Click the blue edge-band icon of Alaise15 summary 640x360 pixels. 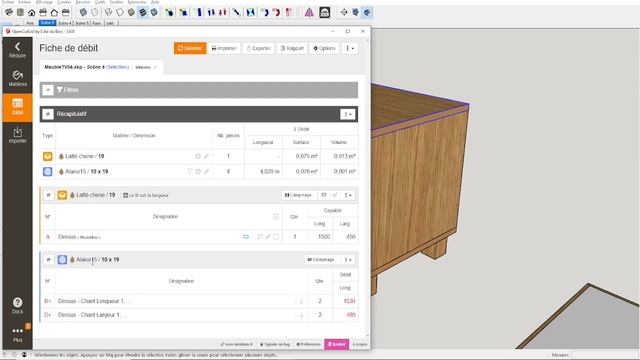48,171
